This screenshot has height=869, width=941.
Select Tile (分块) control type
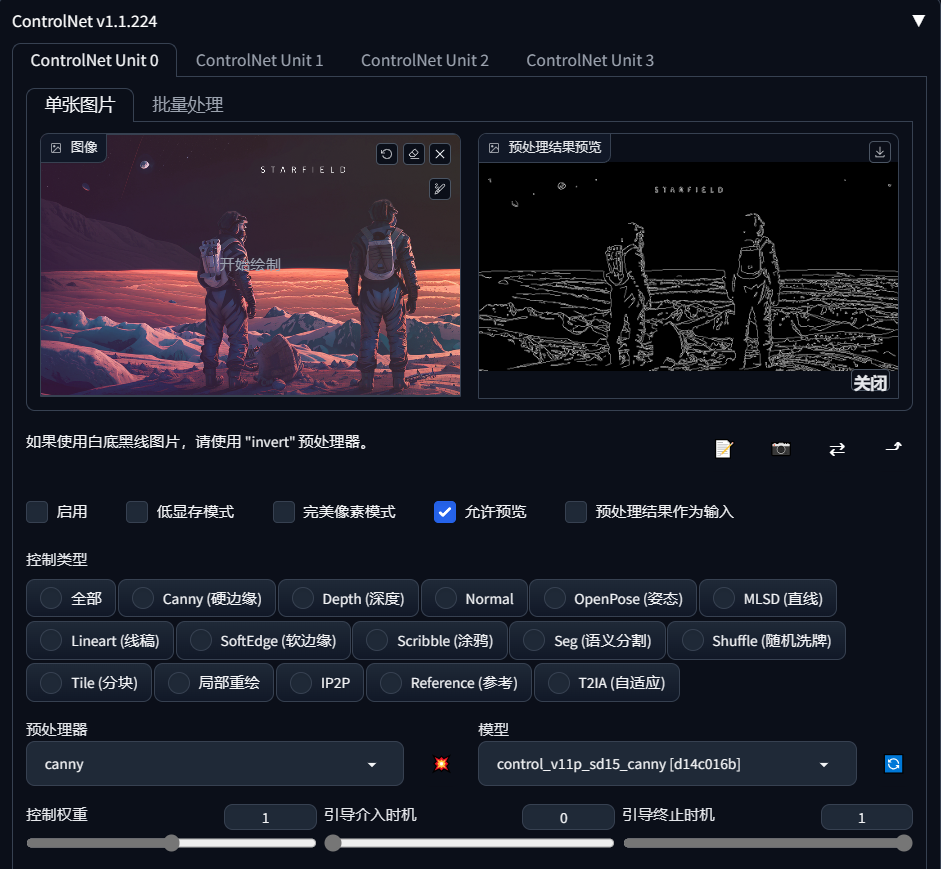pyautogui.click(x=89, y=682)
